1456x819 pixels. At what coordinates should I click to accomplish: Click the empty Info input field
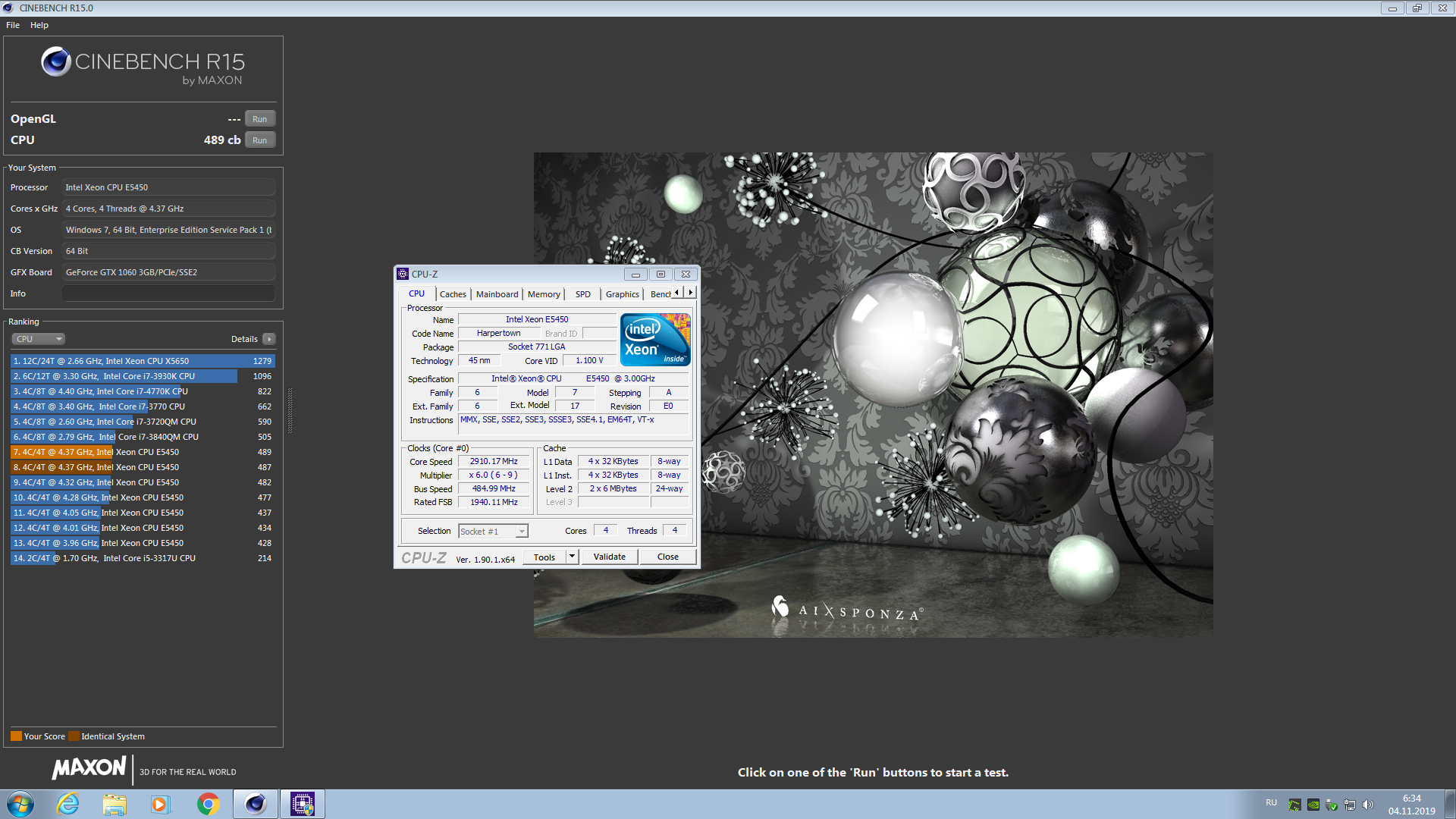coord(168,293)
